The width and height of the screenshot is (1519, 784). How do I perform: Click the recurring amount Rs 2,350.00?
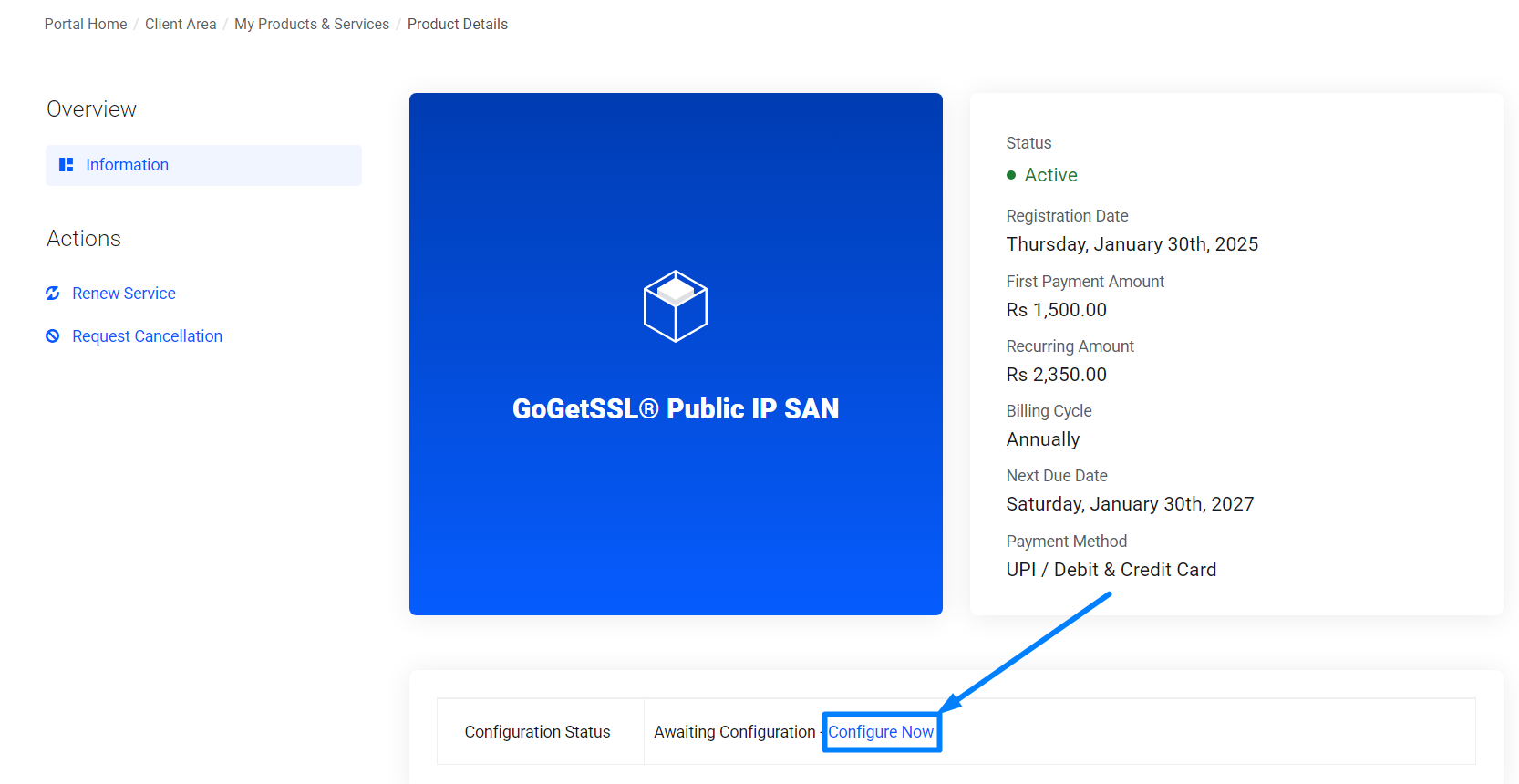[1057, 375]
